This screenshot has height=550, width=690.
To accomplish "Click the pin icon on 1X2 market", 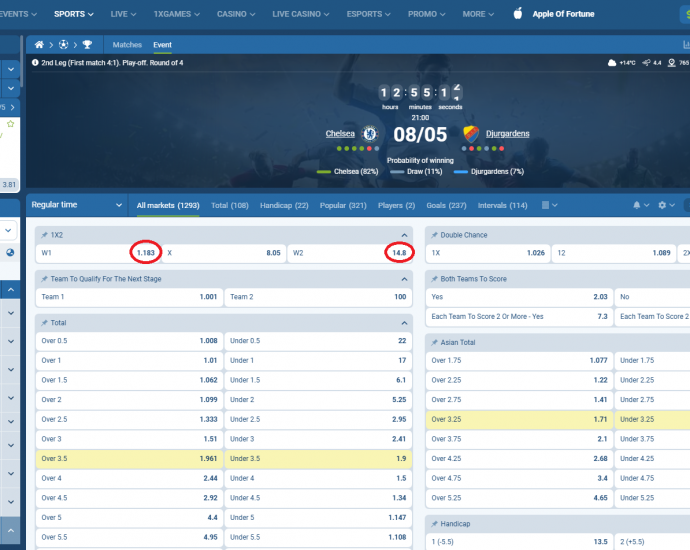I will point(44,235).
